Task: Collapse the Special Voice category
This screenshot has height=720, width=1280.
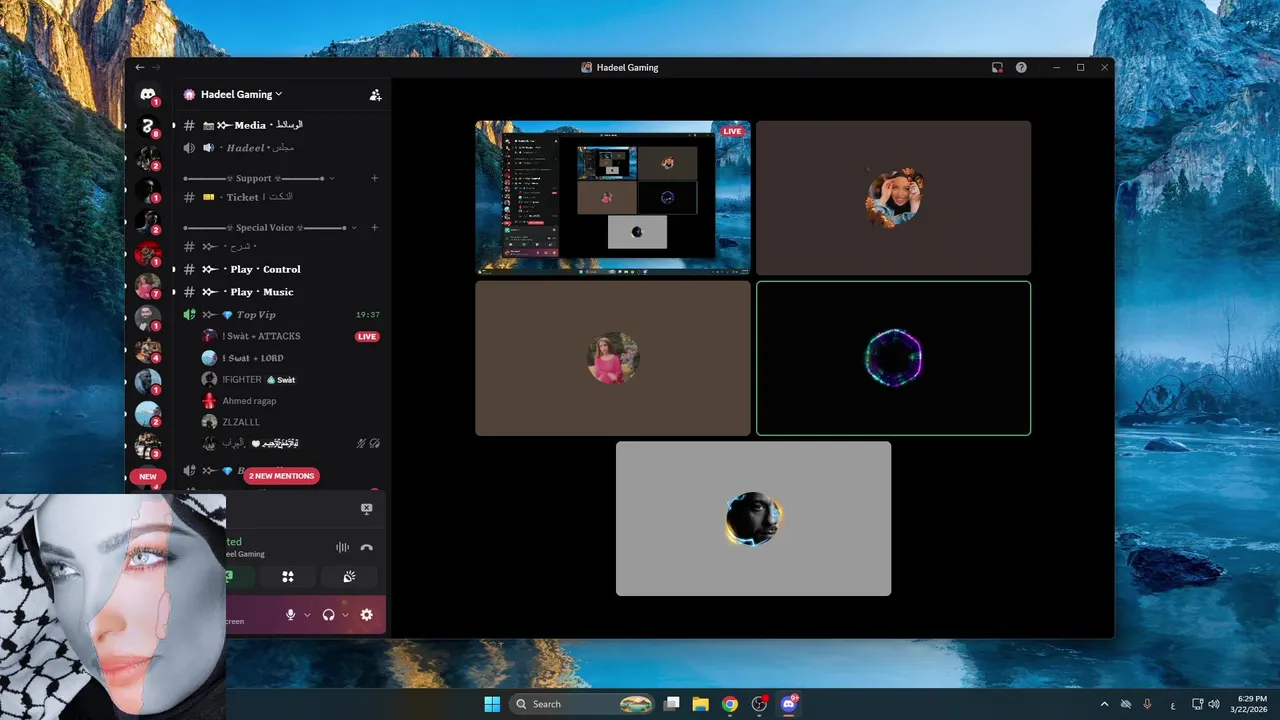Action: click(270, 228)
